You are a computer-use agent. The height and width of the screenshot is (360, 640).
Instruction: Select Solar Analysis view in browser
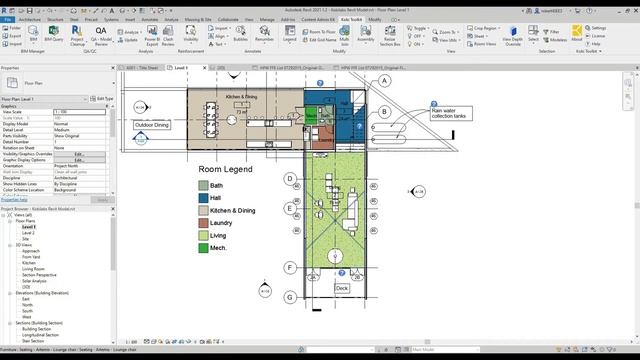click(34, 281)
